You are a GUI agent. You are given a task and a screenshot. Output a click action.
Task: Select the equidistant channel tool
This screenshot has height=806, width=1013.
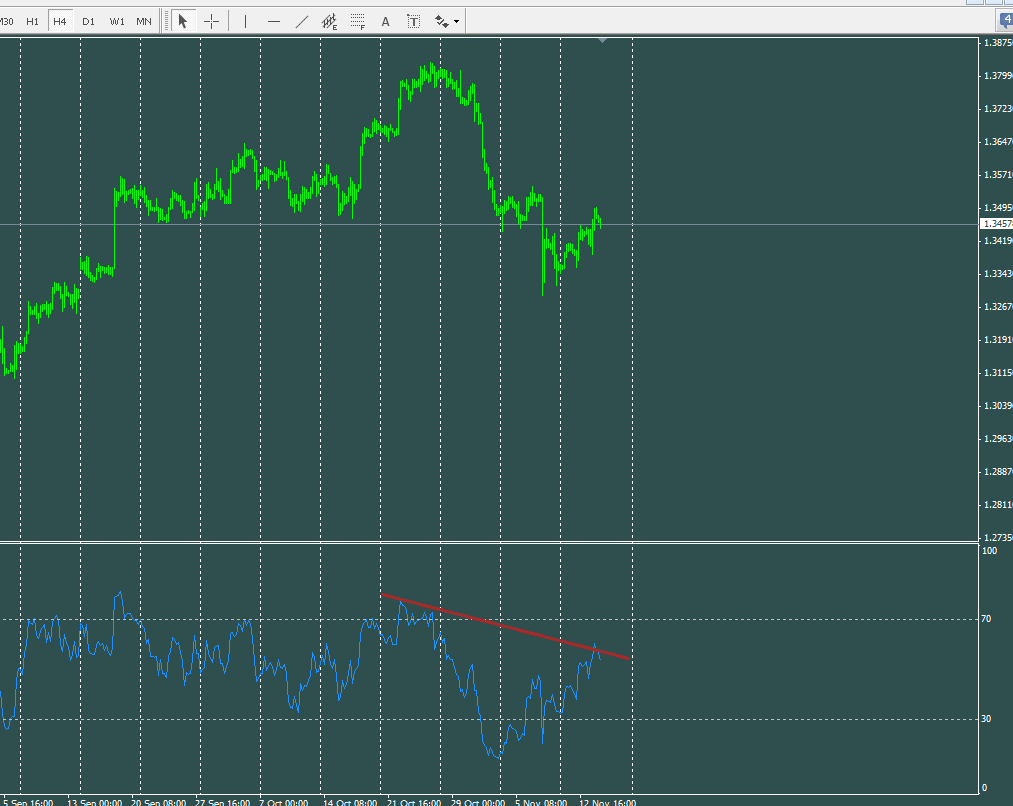pyautogui.click(x=329, y=21)
